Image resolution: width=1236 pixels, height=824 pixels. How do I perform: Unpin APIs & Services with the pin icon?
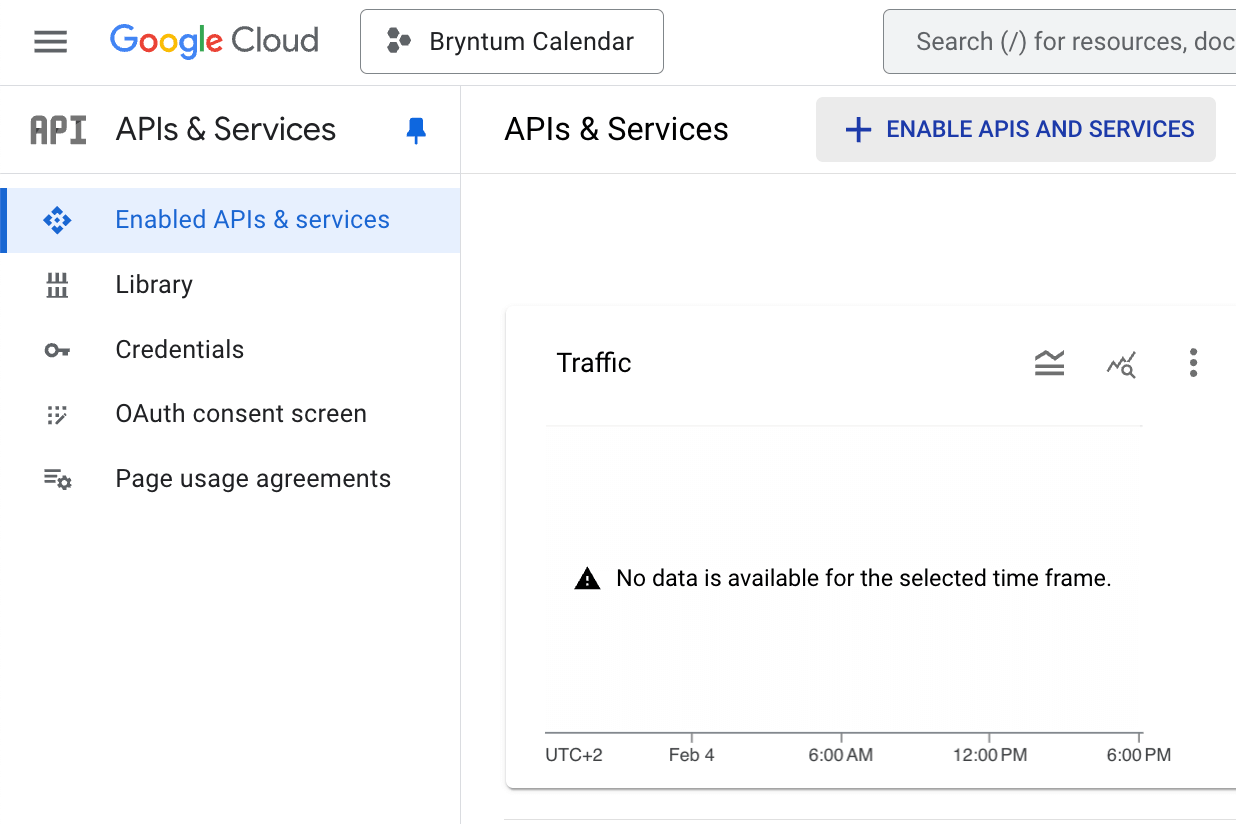[x=416, y=130]
